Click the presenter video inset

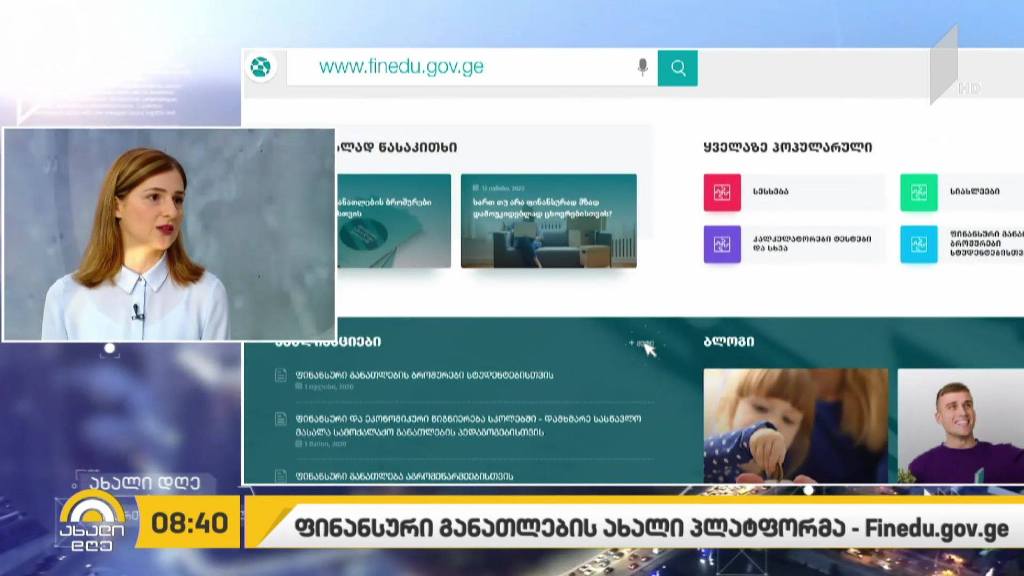point(170,234)
